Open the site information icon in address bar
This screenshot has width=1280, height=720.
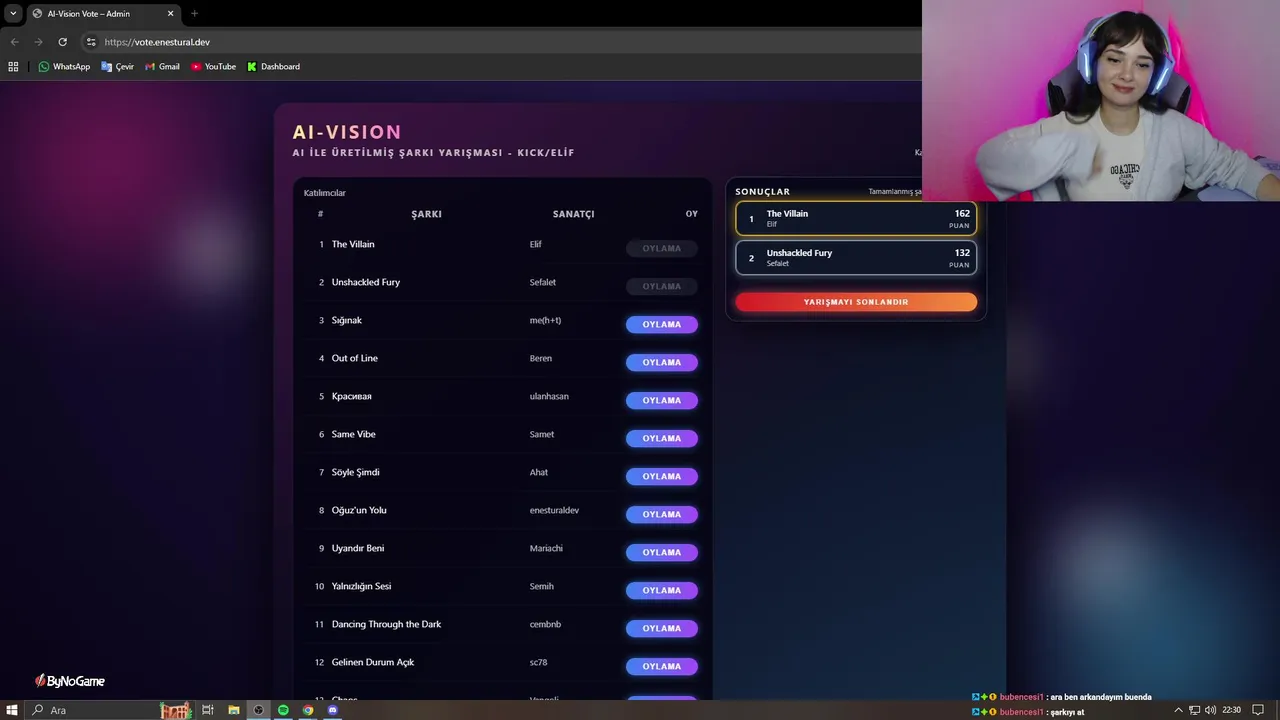click(91, 42)
